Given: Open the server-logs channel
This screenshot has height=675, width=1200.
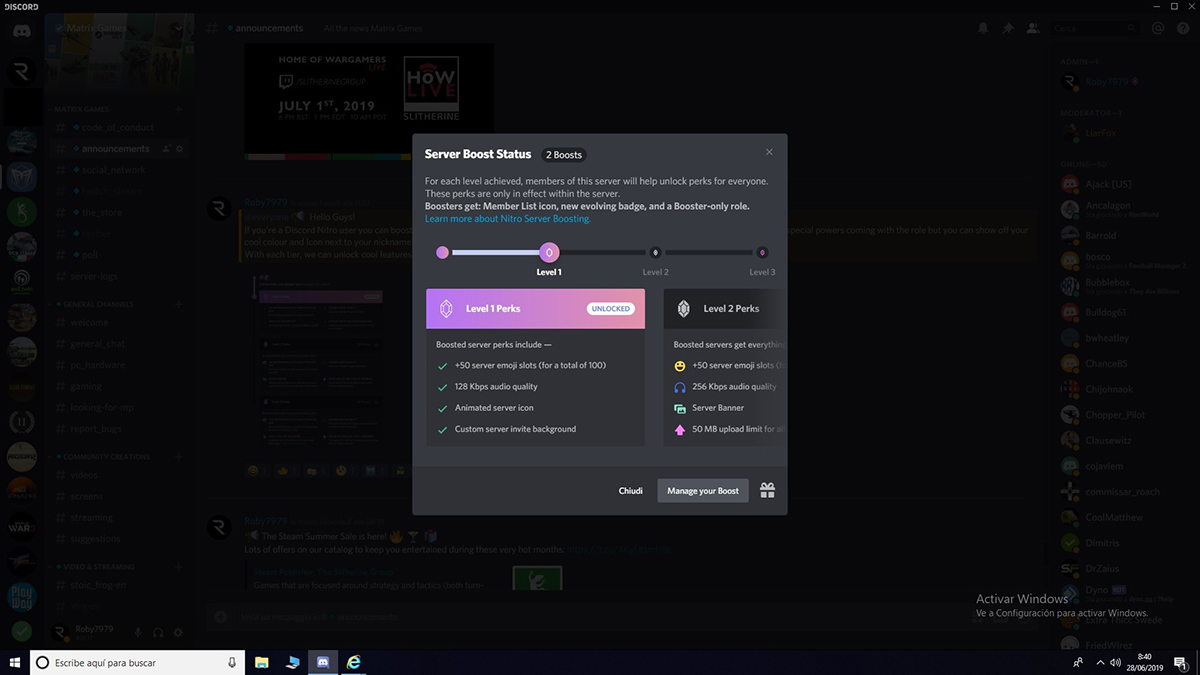Looking at the screenshot, I should pos(118,276).
